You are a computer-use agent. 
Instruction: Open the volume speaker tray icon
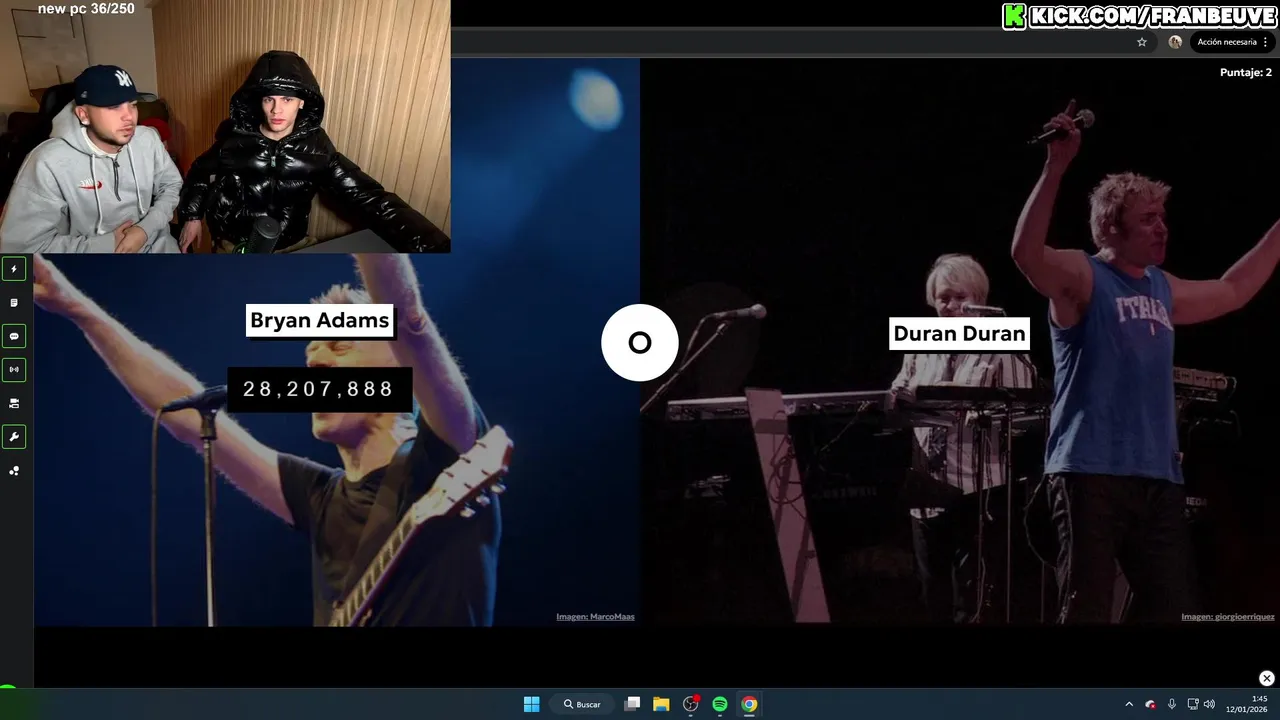pyautogui.click(x=1209, y=704)
